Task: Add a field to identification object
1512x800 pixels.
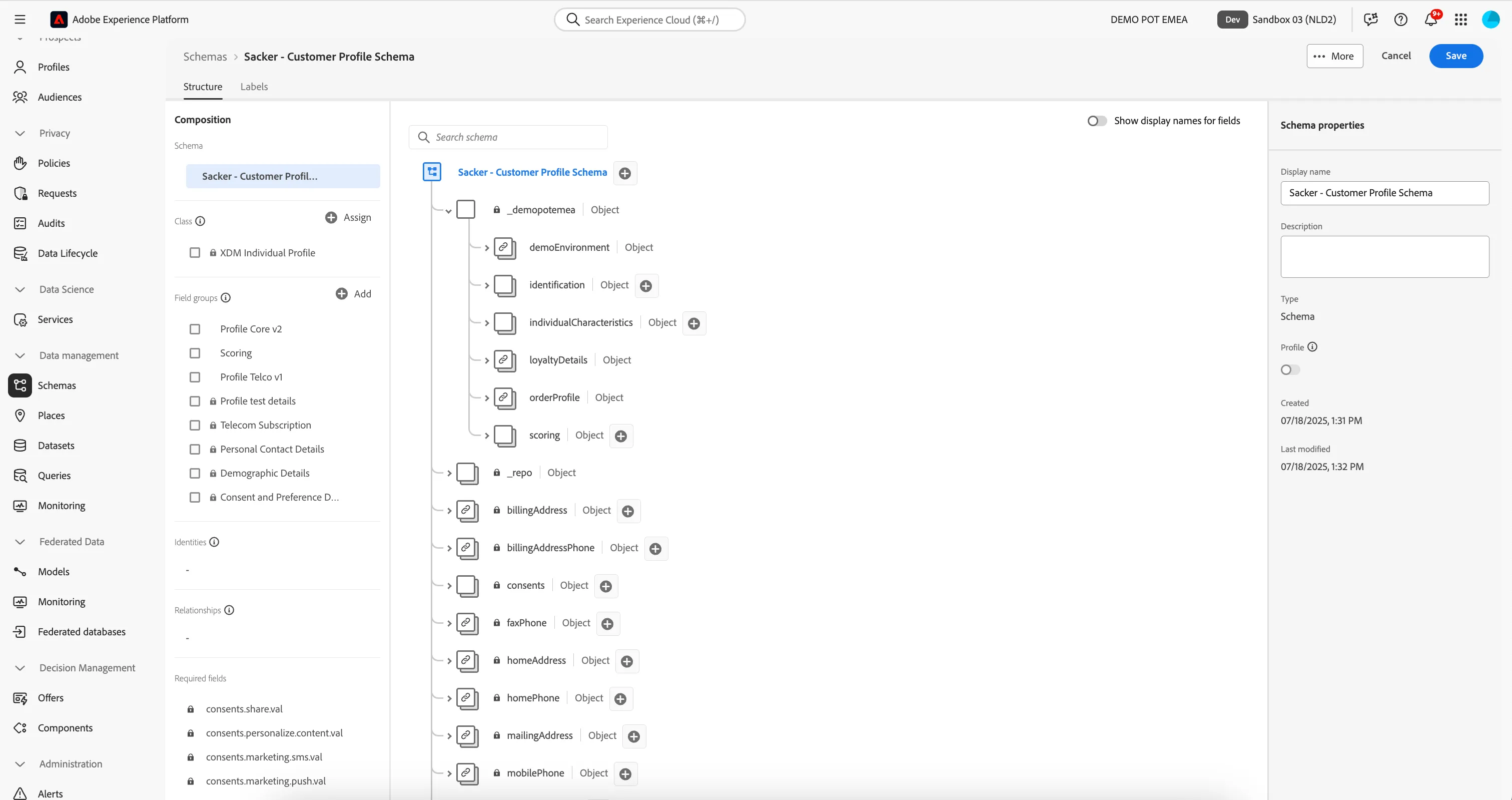Action: [x=646, y=286]
